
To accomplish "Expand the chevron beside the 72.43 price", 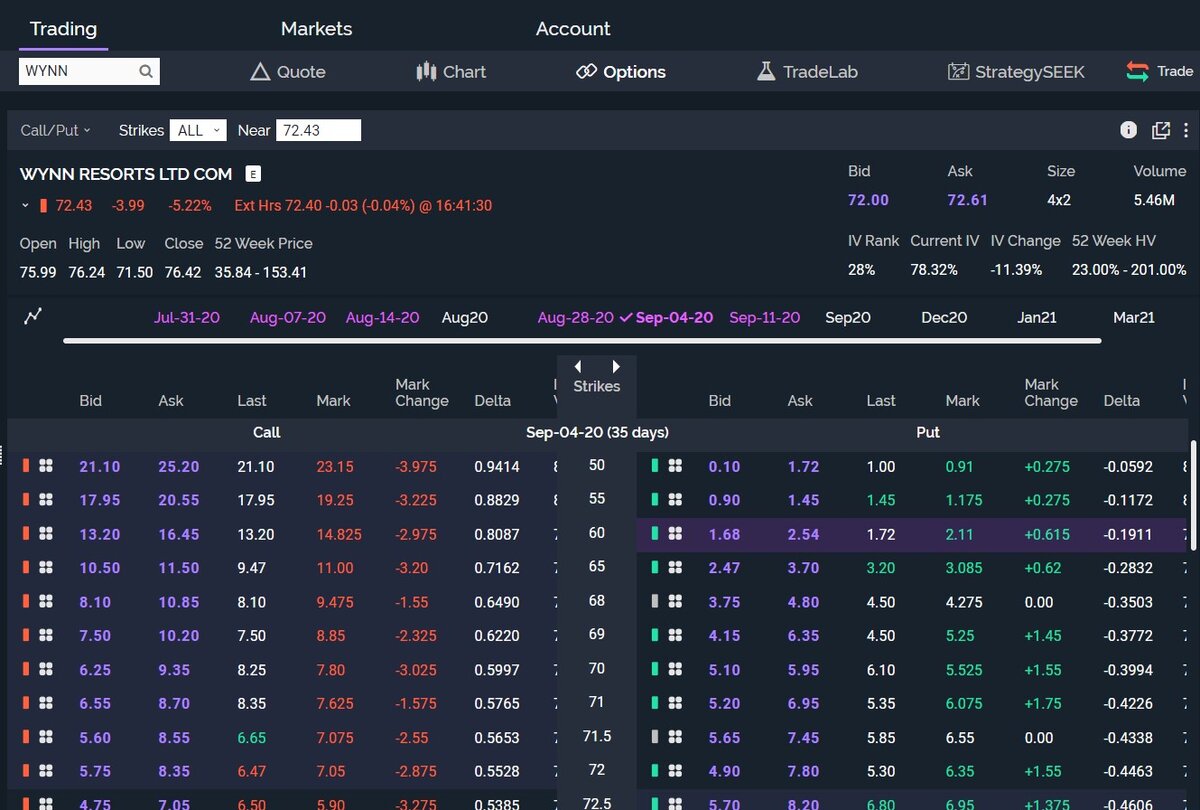I will [25, 206].
